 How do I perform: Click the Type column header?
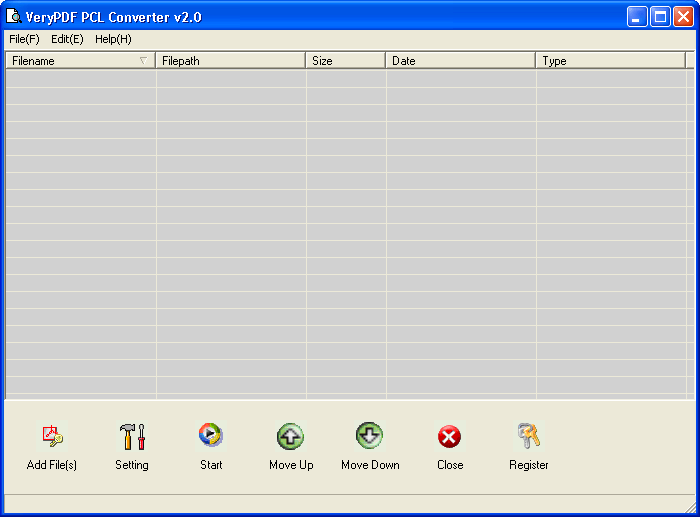point(610,61)
